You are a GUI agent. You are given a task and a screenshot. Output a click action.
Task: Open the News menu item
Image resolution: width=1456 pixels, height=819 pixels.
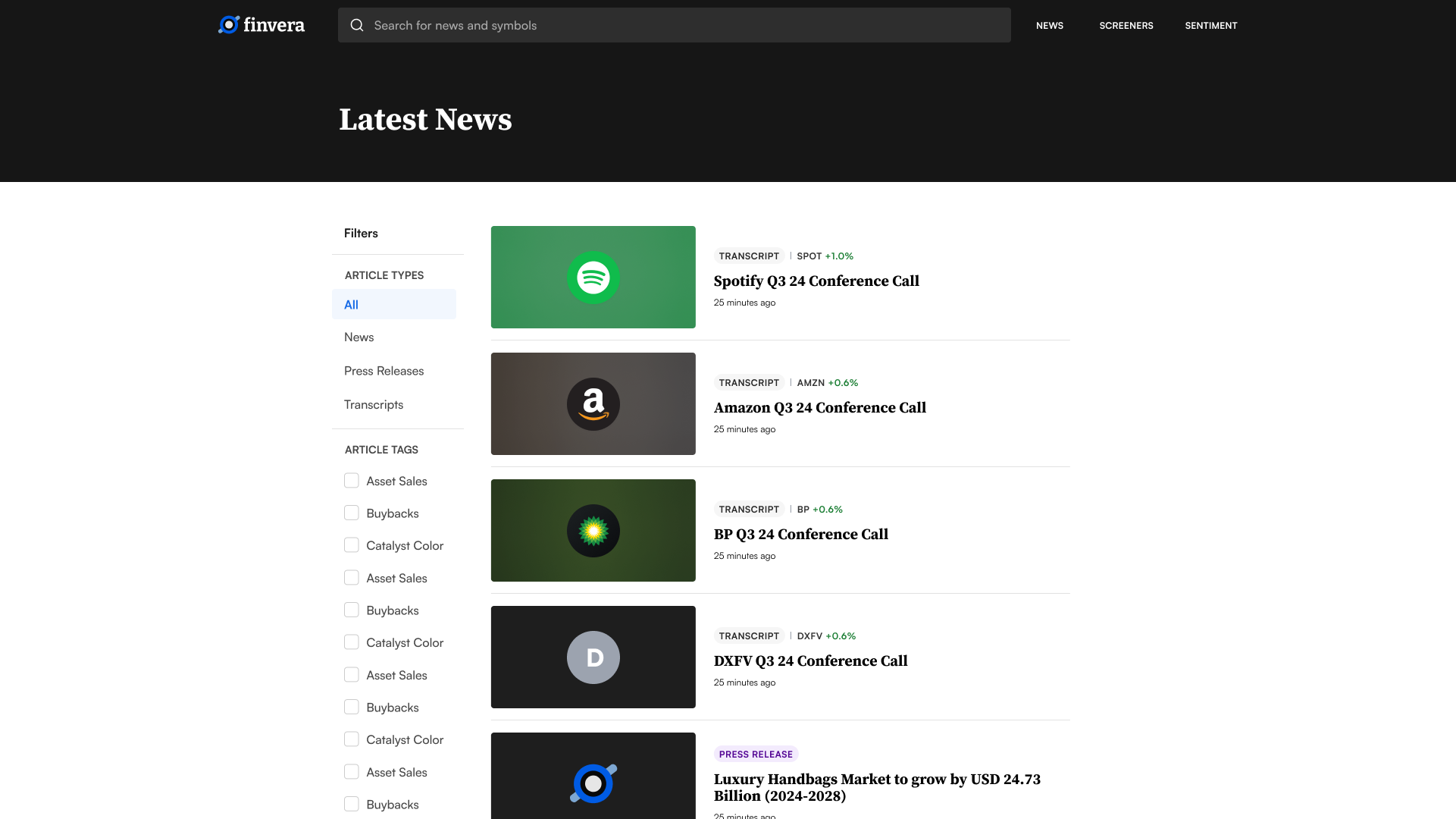click(1049, 26)
